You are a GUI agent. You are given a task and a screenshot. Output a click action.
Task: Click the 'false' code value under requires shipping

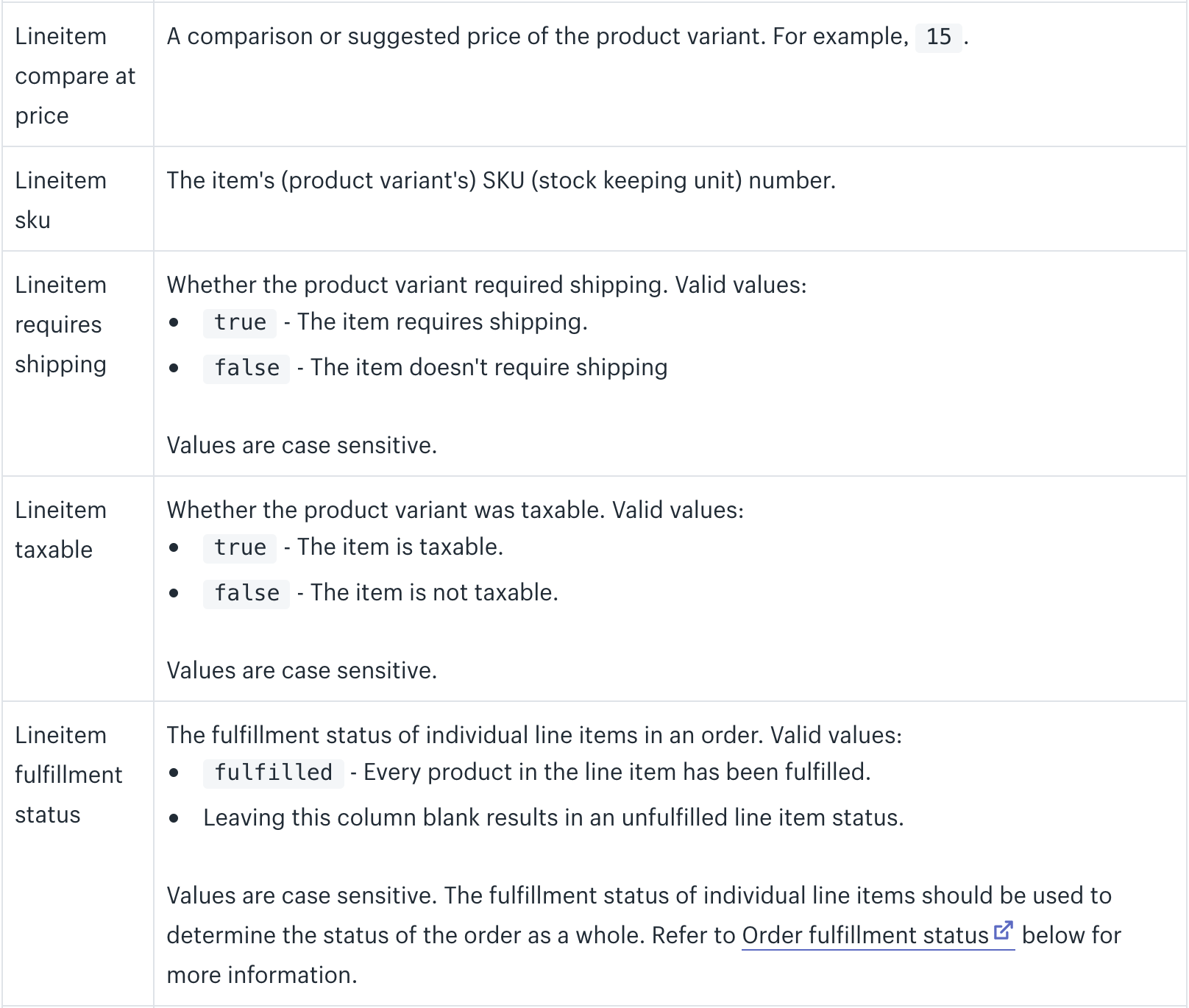(x=246, y=368)
